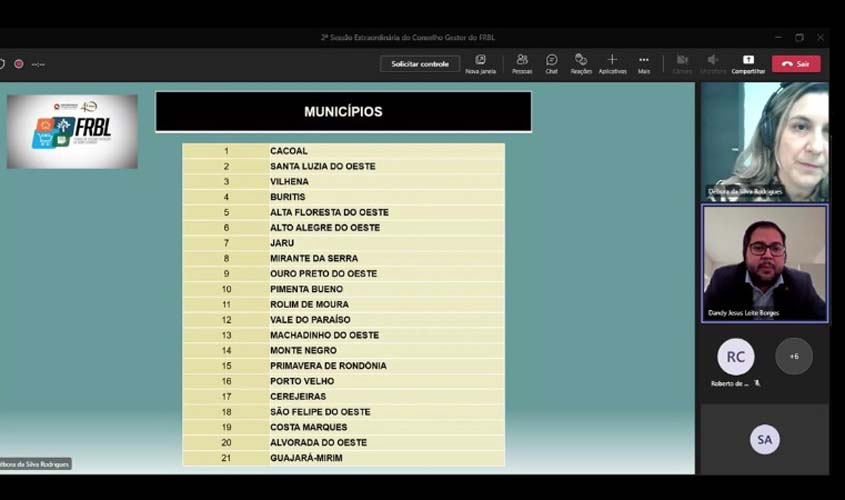Click the meeting timer display

(x=38, y=65)
